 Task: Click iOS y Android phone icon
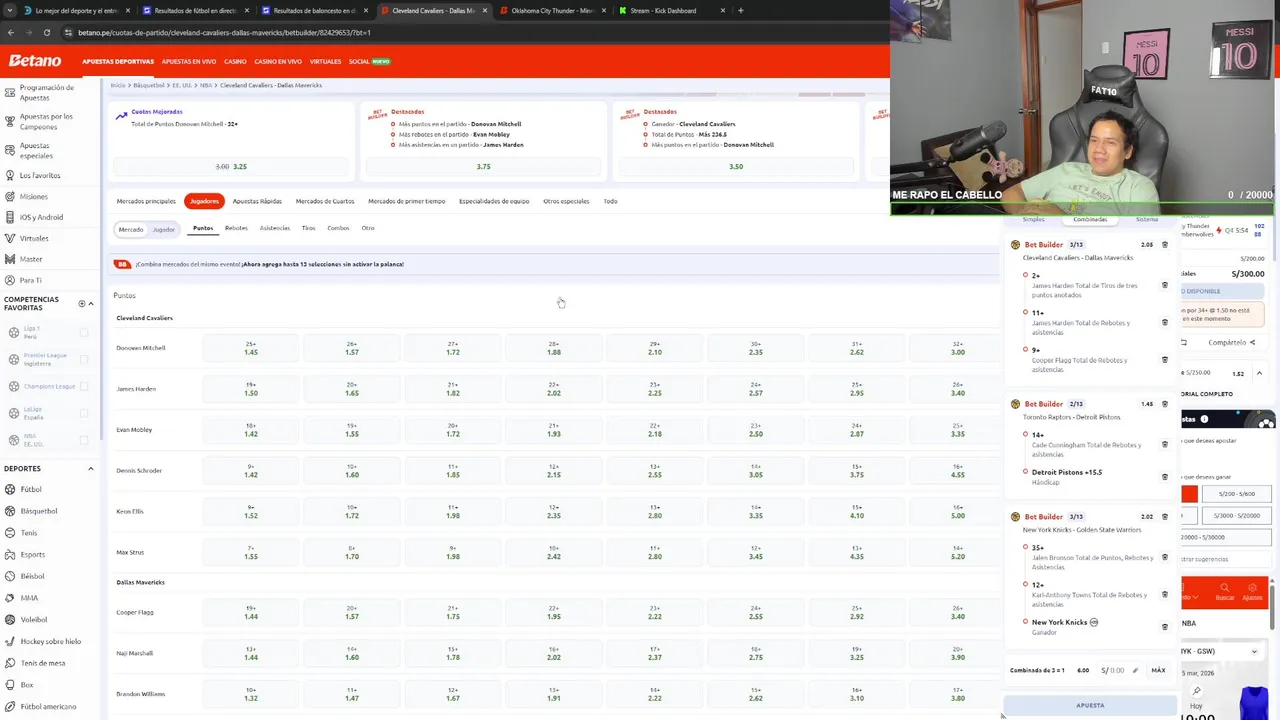(x=10, y=217)
